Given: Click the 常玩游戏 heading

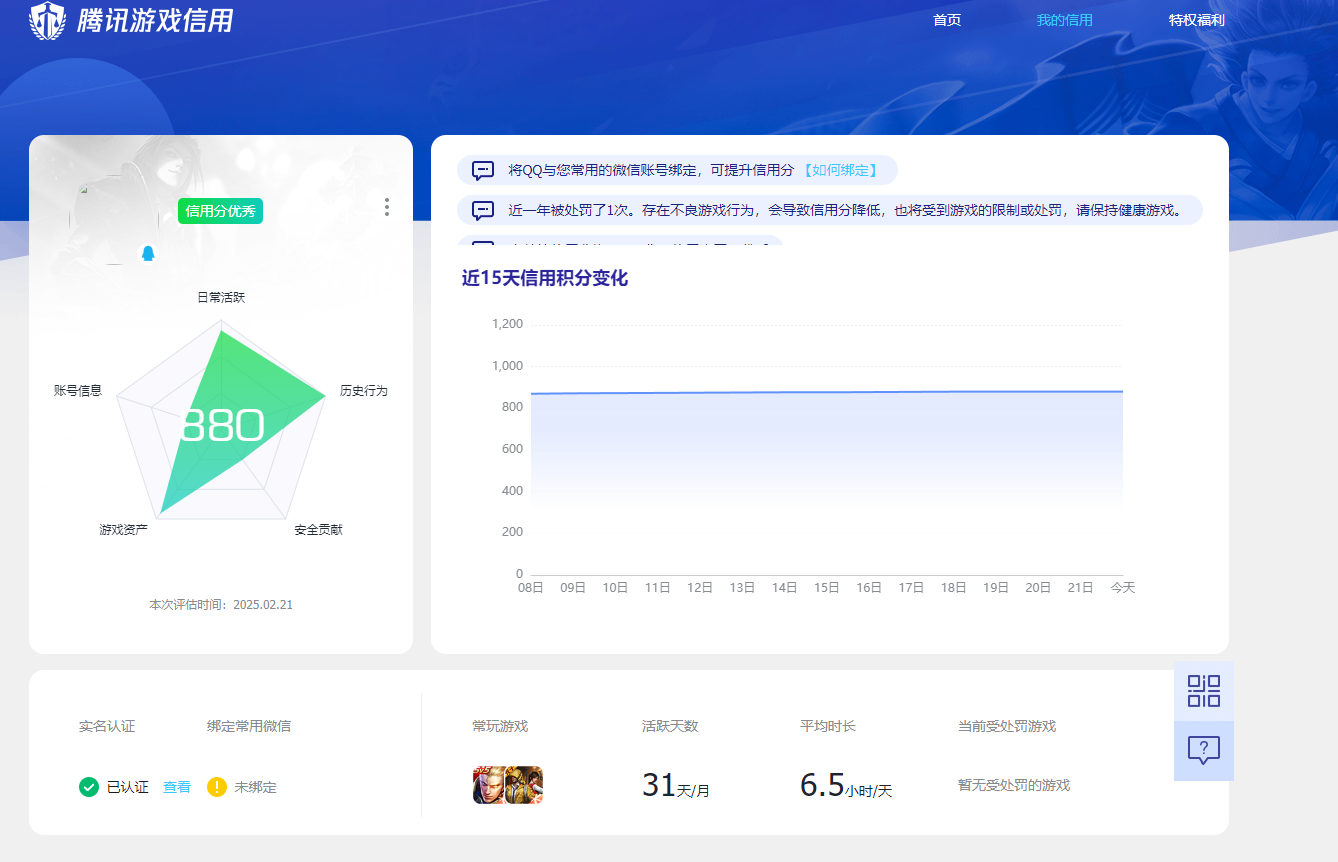Looking at the screenshot, I should click(x=500, y=726).
